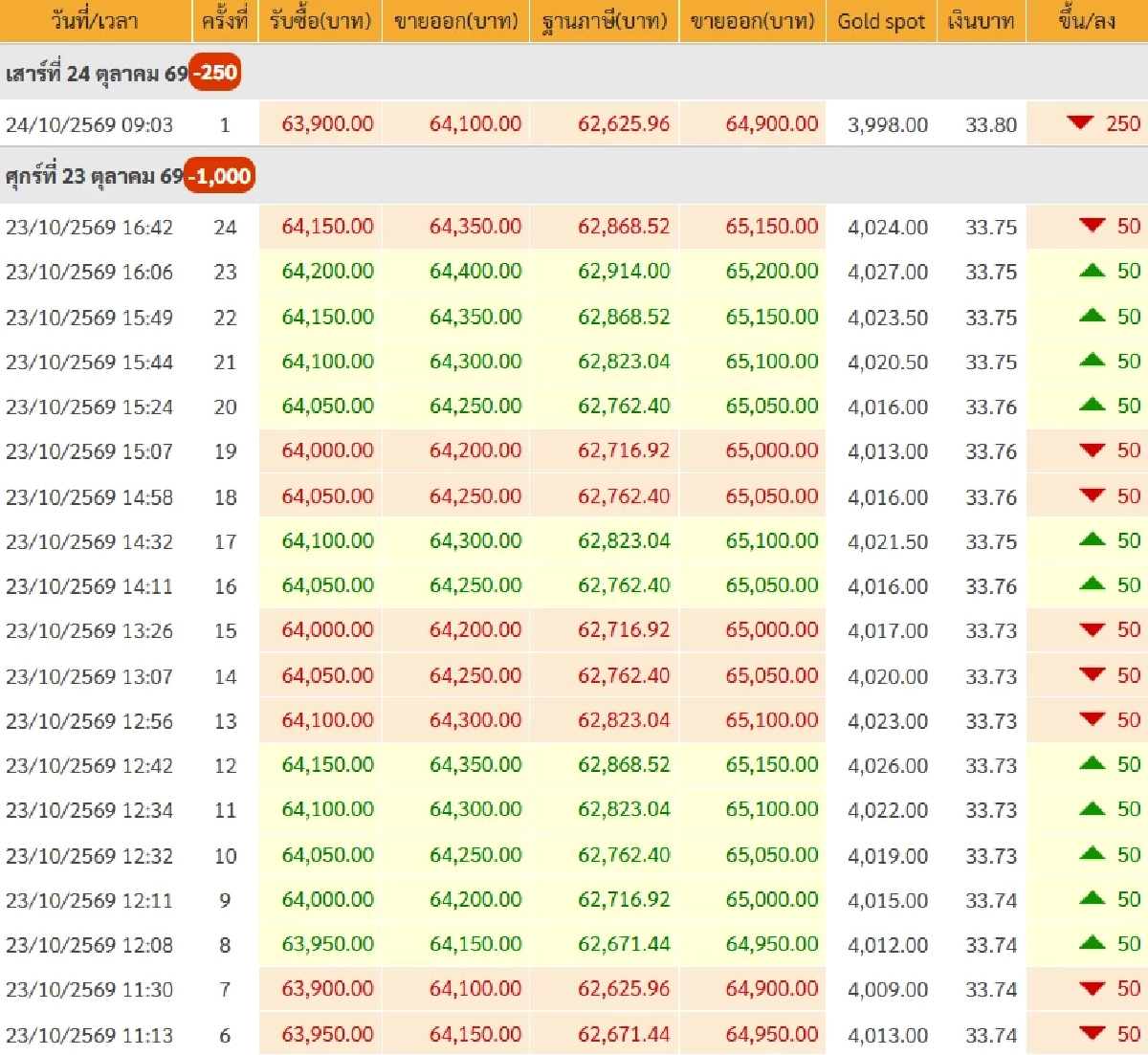Click the 62,671.44 tax base in row 6
Viewport: 1148px width, 1055px height.
tap(624, 1034)
